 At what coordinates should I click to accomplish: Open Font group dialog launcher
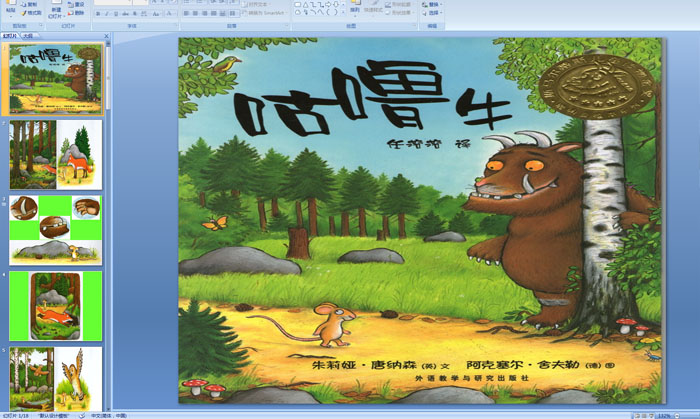click(x=175, y=26)
